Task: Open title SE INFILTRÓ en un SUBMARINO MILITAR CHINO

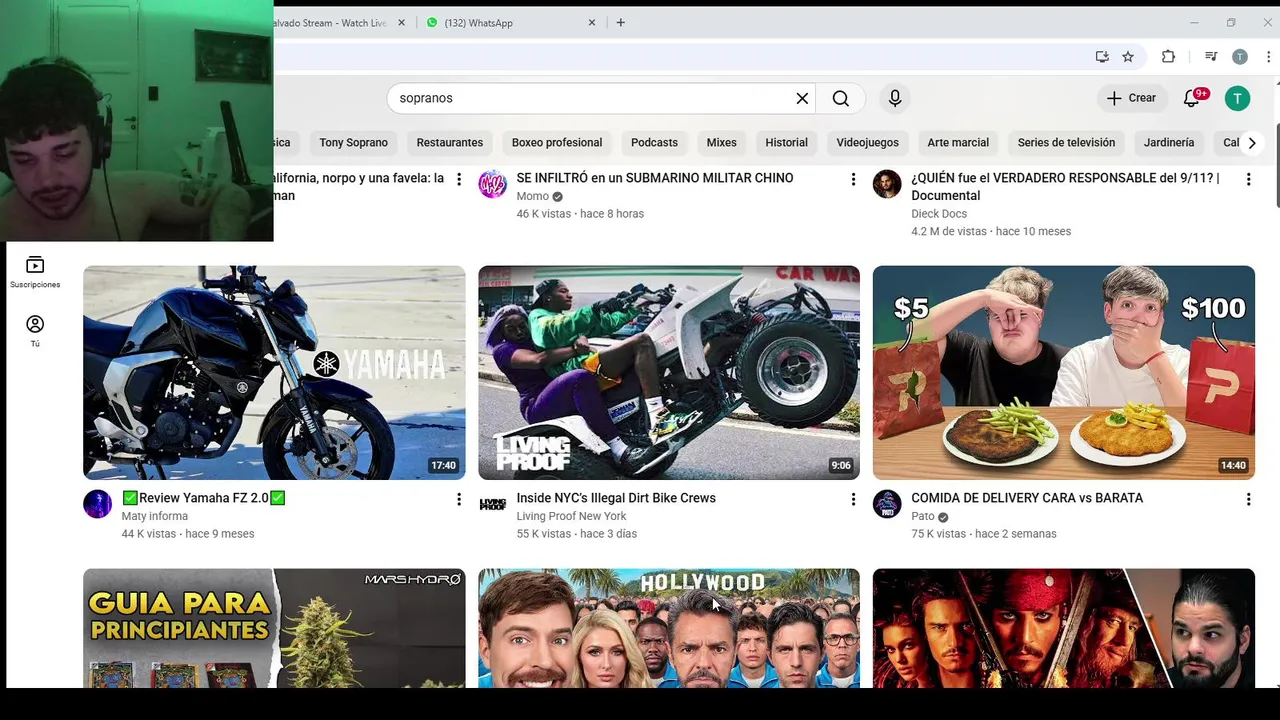Action: click(x=655, y=178)
